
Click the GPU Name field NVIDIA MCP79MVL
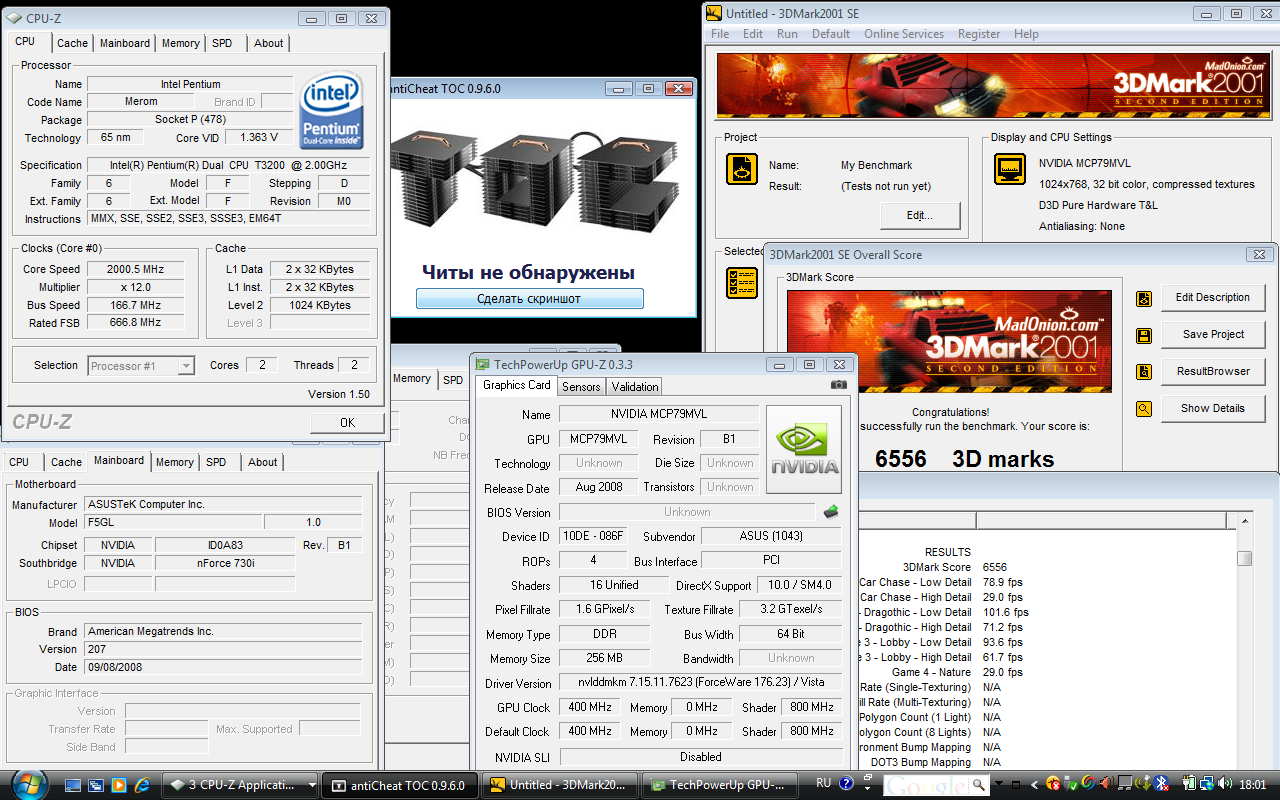coord(658,414)
